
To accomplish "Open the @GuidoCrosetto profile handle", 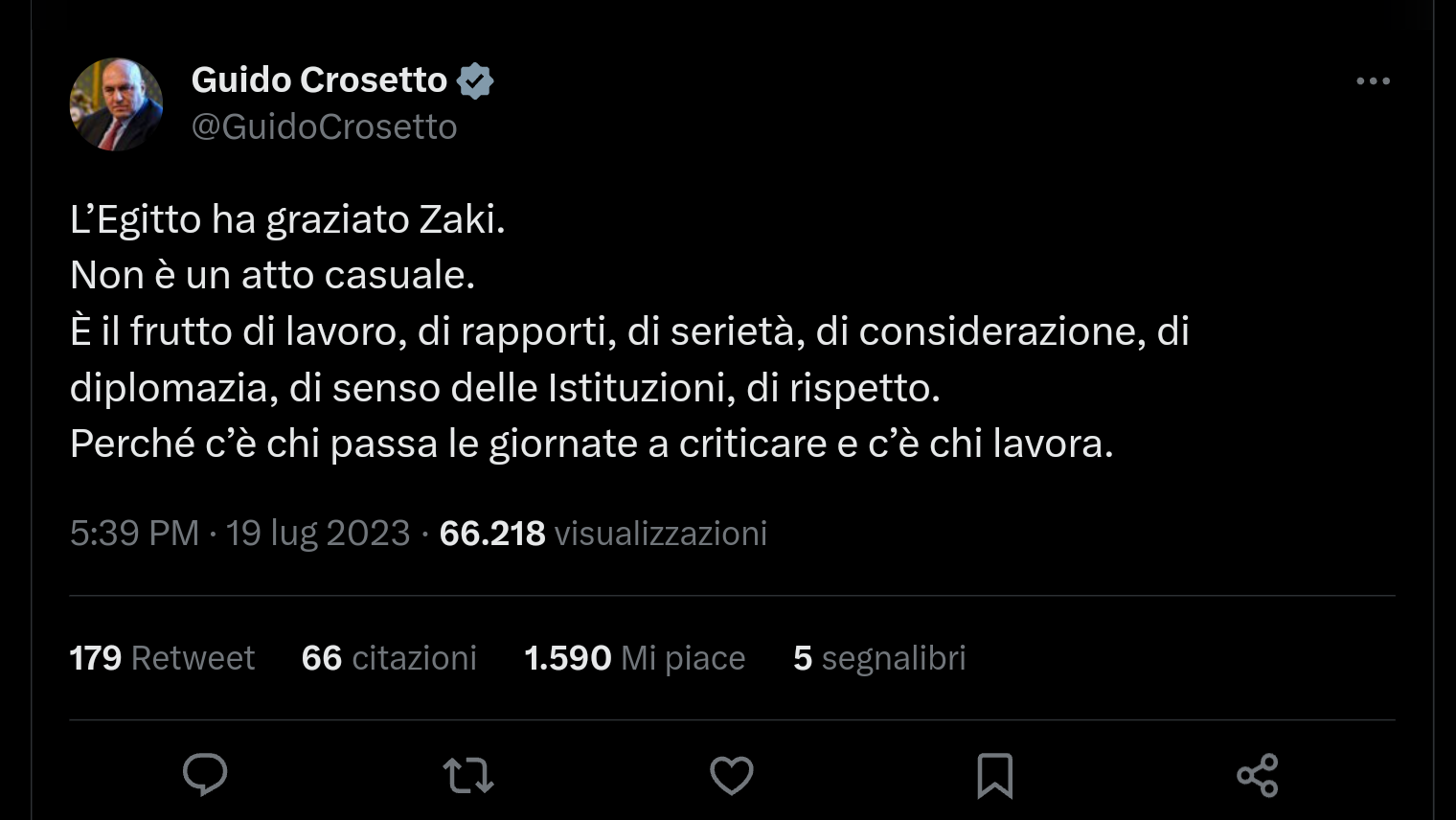I will pyautogui.click(x=324, y=125).
